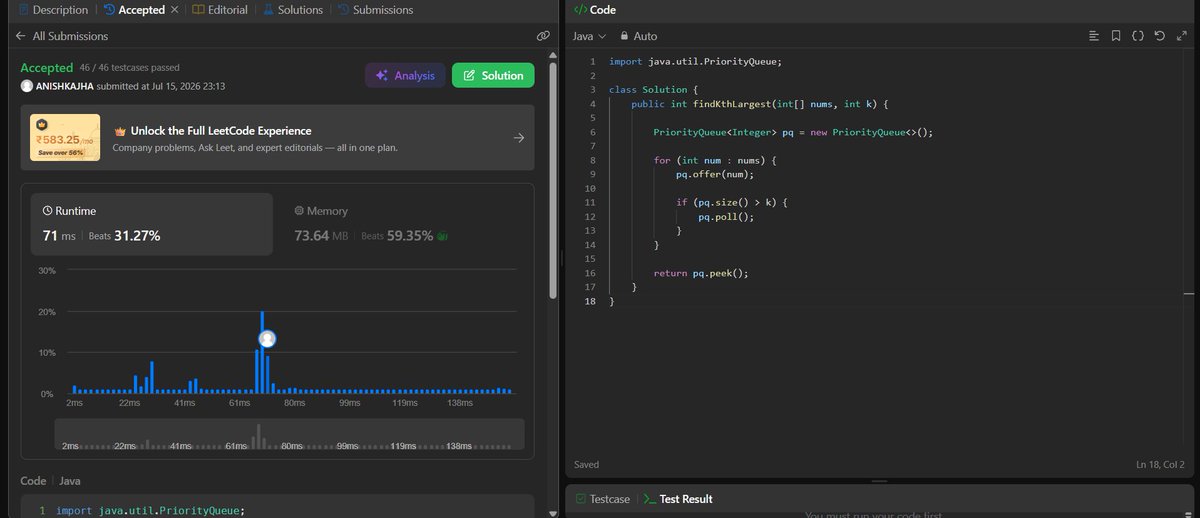Click the user avatar marker on runtime chart
The width and height of the screenshot is (1200, 518).
(267, 339)
